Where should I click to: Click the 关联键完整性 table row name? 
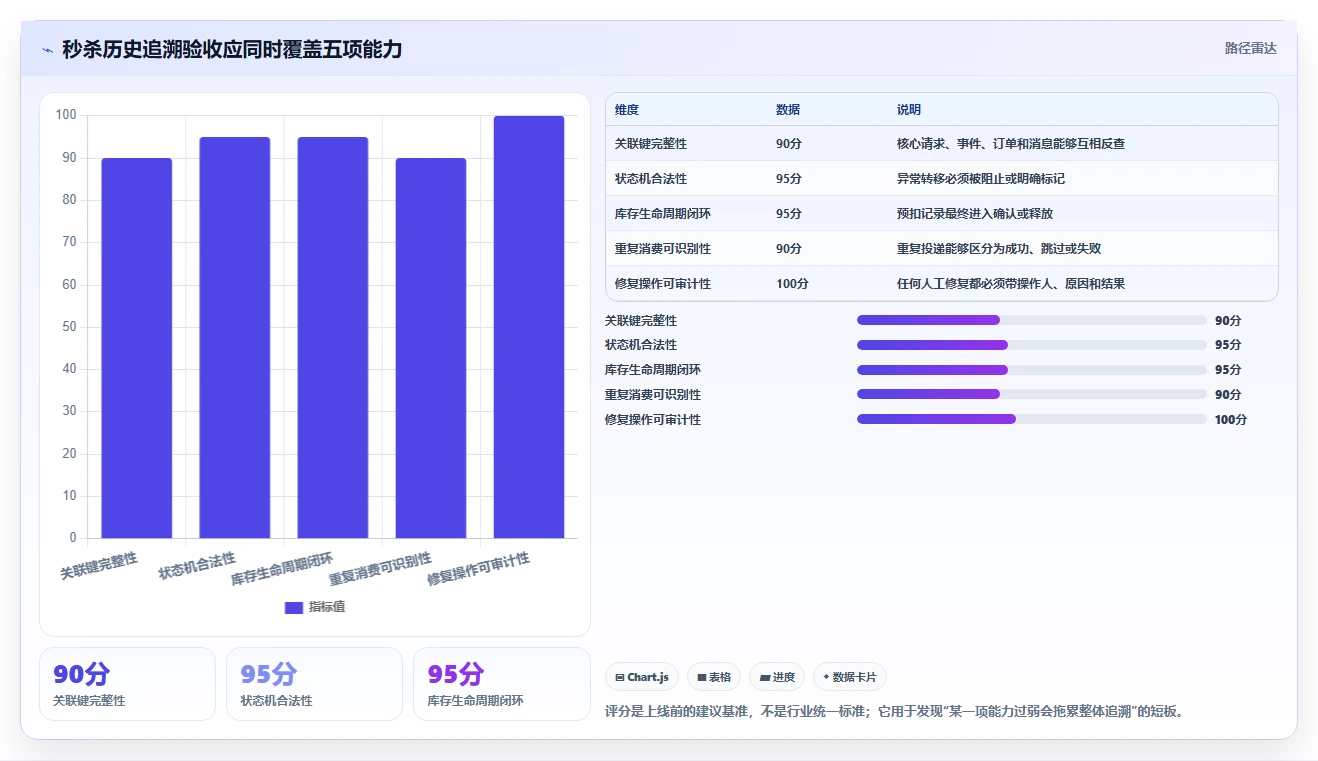tap(651, 144)
